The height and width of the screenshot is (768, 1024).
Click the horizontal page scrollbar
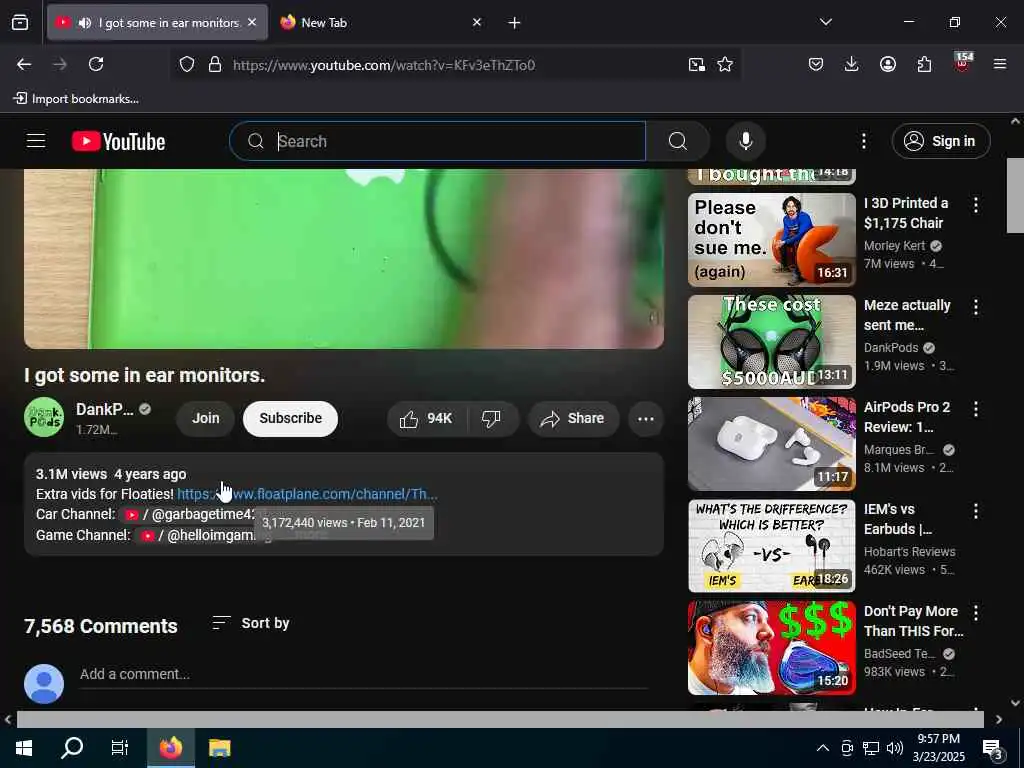tap(500, 719)
